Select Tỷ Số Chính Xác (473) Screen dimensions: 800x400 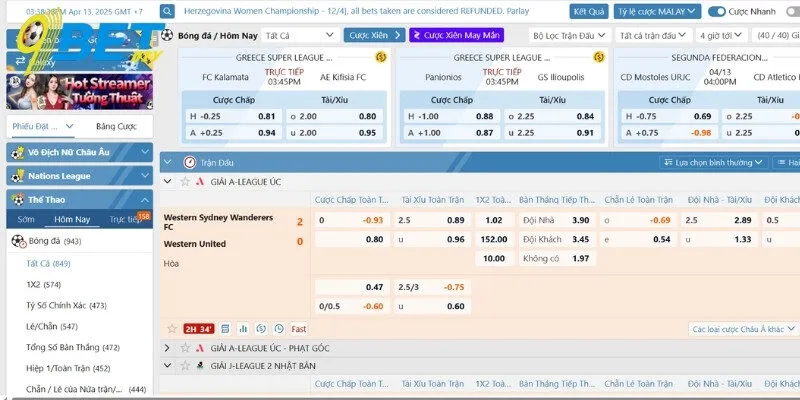pyautogui.click(x=66, y=306)
